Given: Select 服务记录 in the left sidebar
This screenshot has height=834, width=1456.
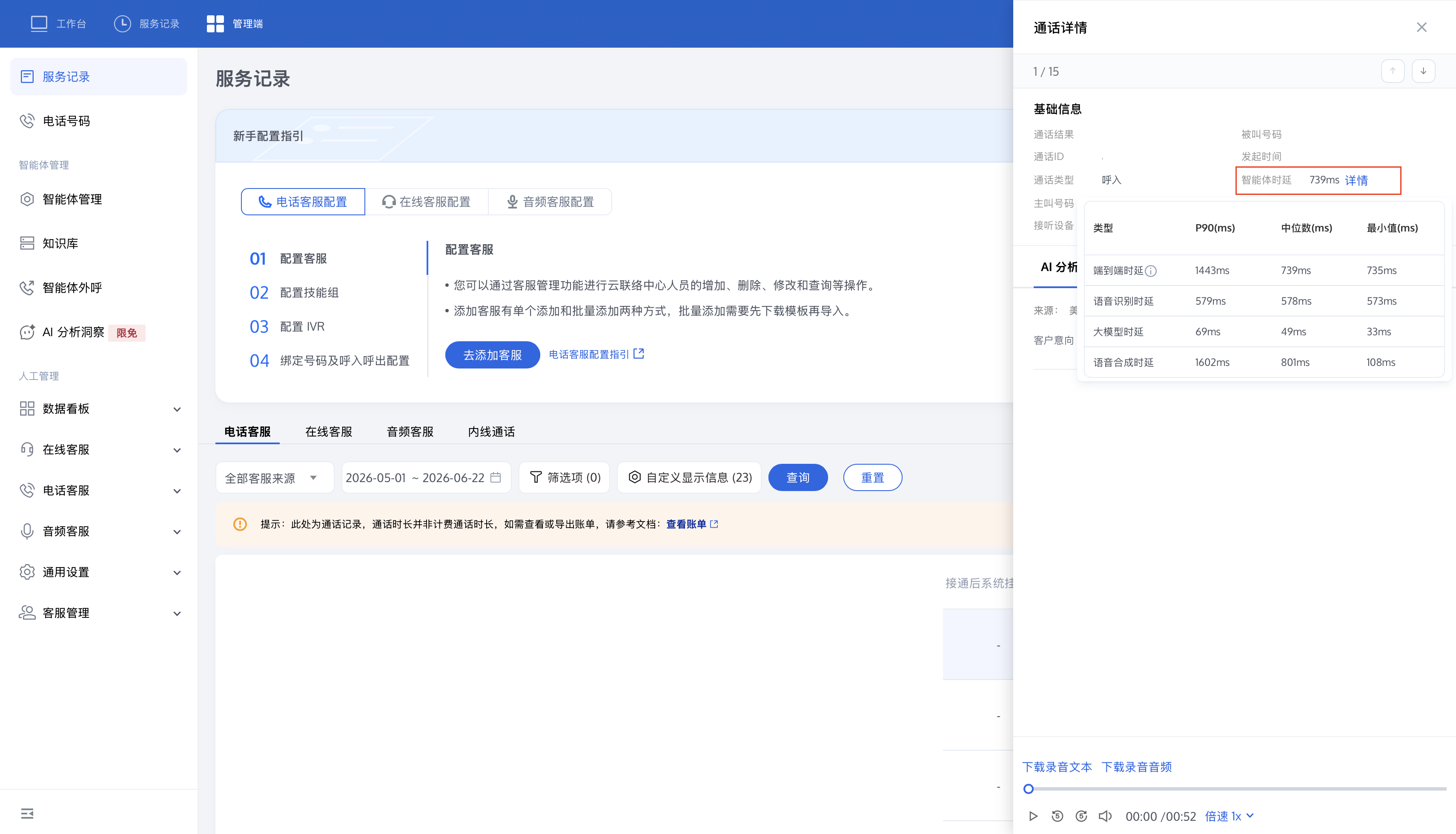Looking at the screenshot, I should pos(98,77).
